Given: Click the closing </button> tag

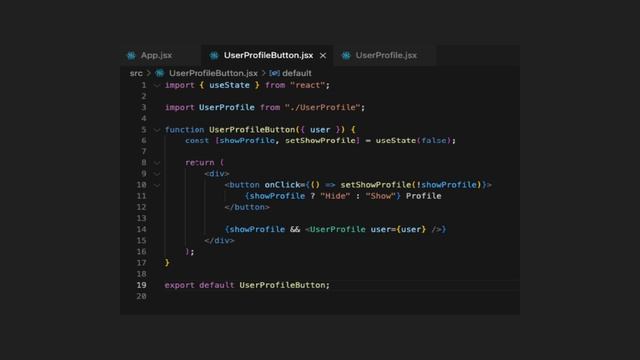Looking at the screenshot, I should 247,207.
